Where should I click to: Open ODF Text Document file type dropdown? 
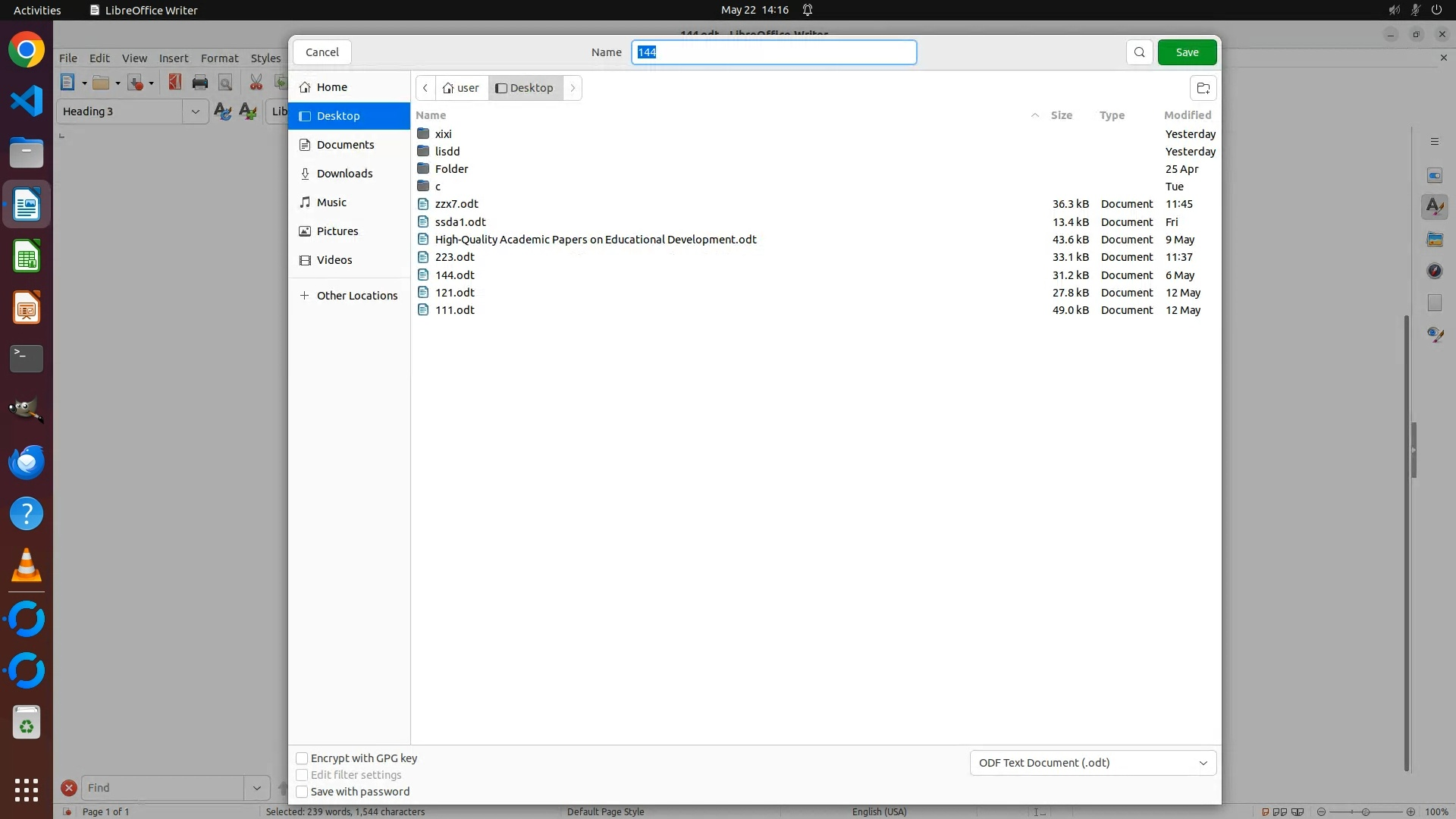coord(1093,763)
